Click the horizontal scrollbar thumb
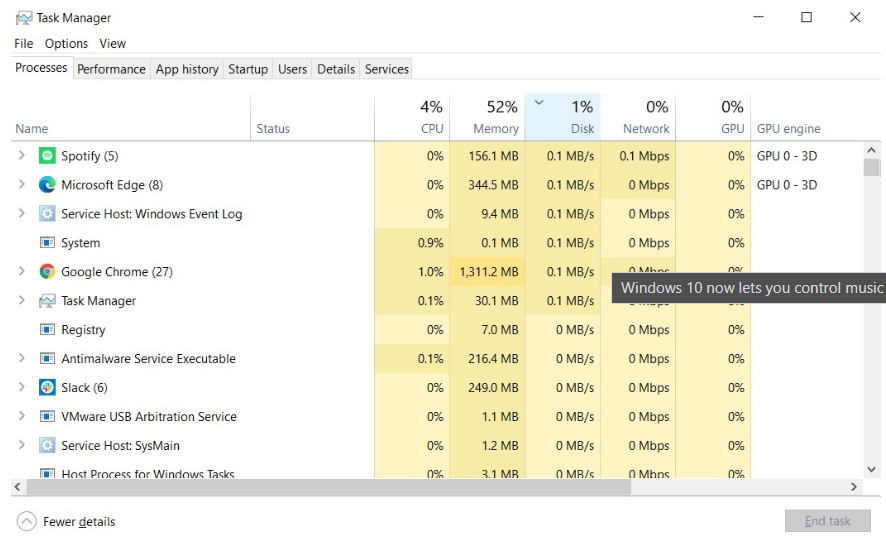886x537 pixels. tap(328, 487)
